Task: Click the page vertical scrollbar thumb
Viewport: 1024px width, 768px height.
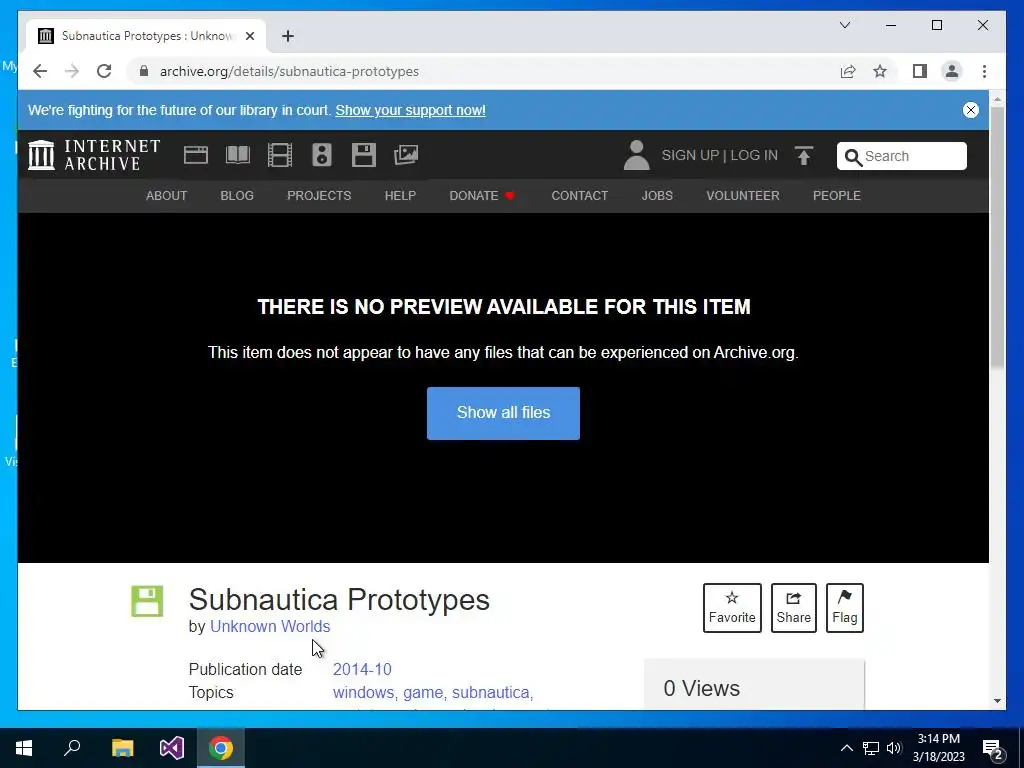Action: click(997, 238)
